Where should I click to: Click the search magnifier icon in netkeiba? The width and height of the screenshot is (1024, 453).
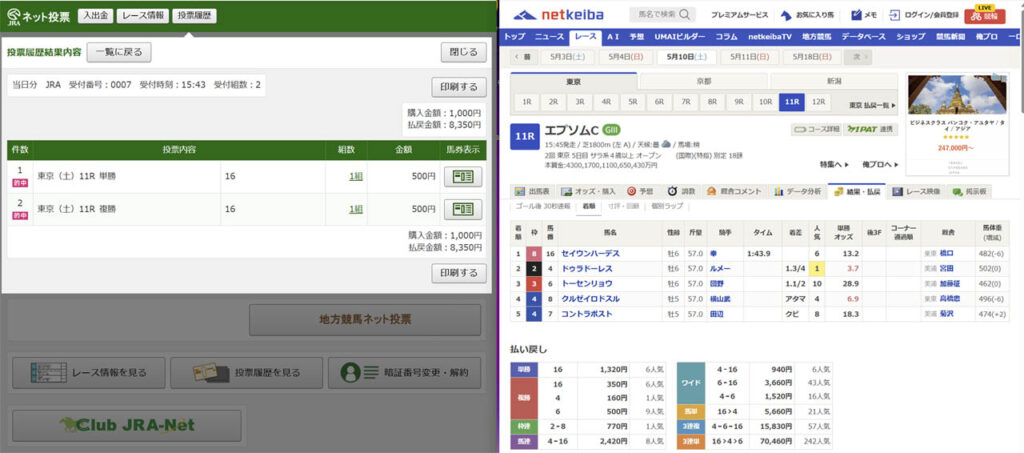[684, 14]
